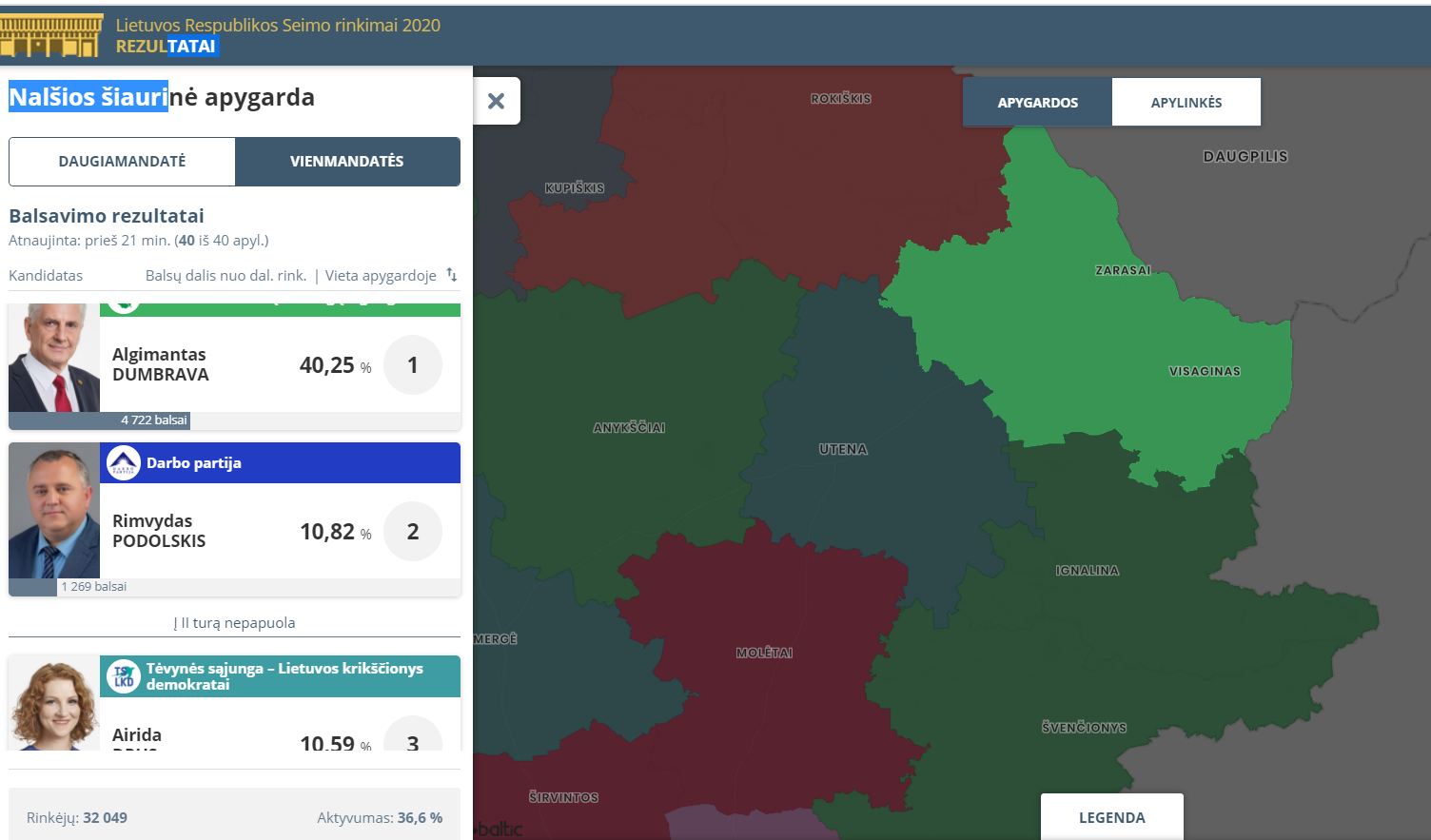The height and width of the screenshot is (840, 1431).
Task: Click the Seimas building logo icon
Action: point(51,35)
